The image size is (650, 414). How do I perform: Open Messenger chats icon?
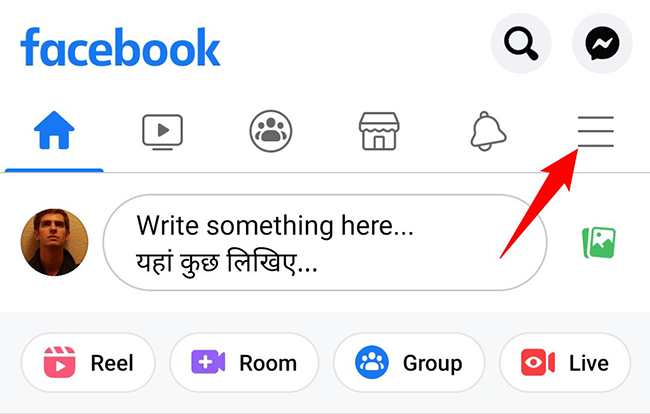click(x=602, y=43)
